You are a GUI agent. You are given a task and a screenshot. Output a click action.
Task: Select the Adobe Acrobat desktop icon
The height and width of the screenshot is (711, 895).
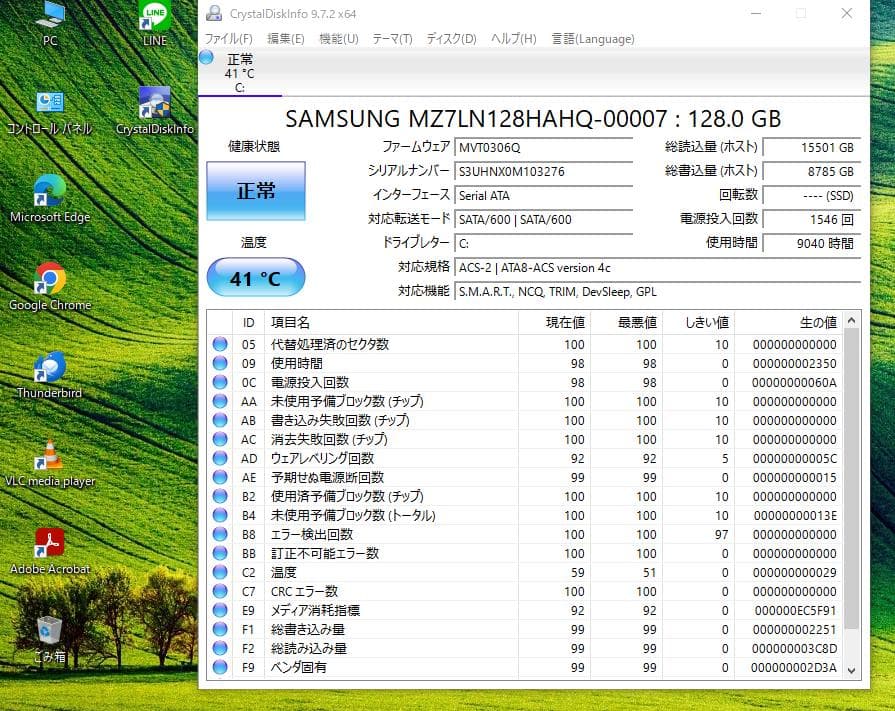(x=50, y=551)
